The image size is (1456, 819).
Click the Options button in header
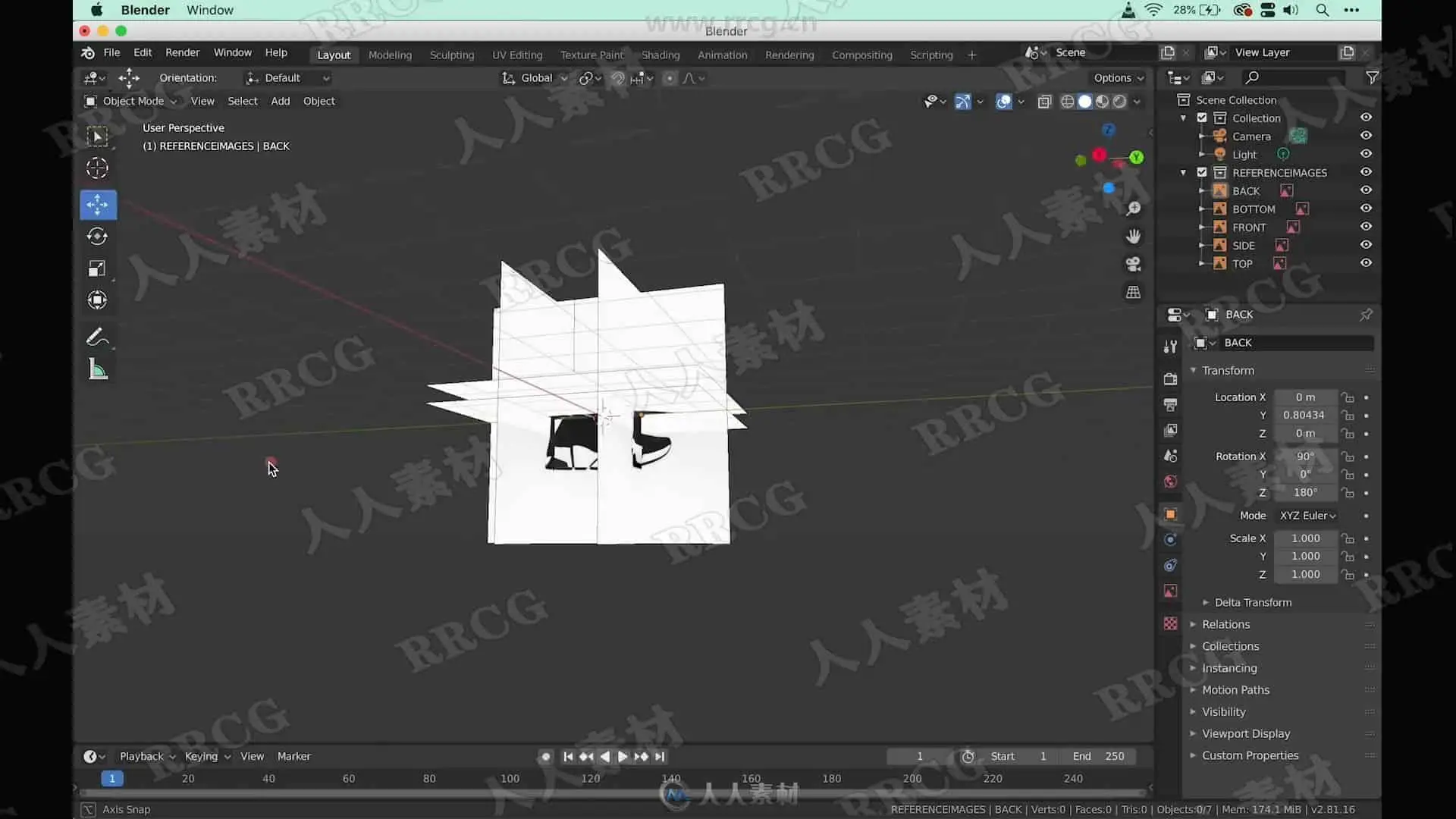(1118, 77)
